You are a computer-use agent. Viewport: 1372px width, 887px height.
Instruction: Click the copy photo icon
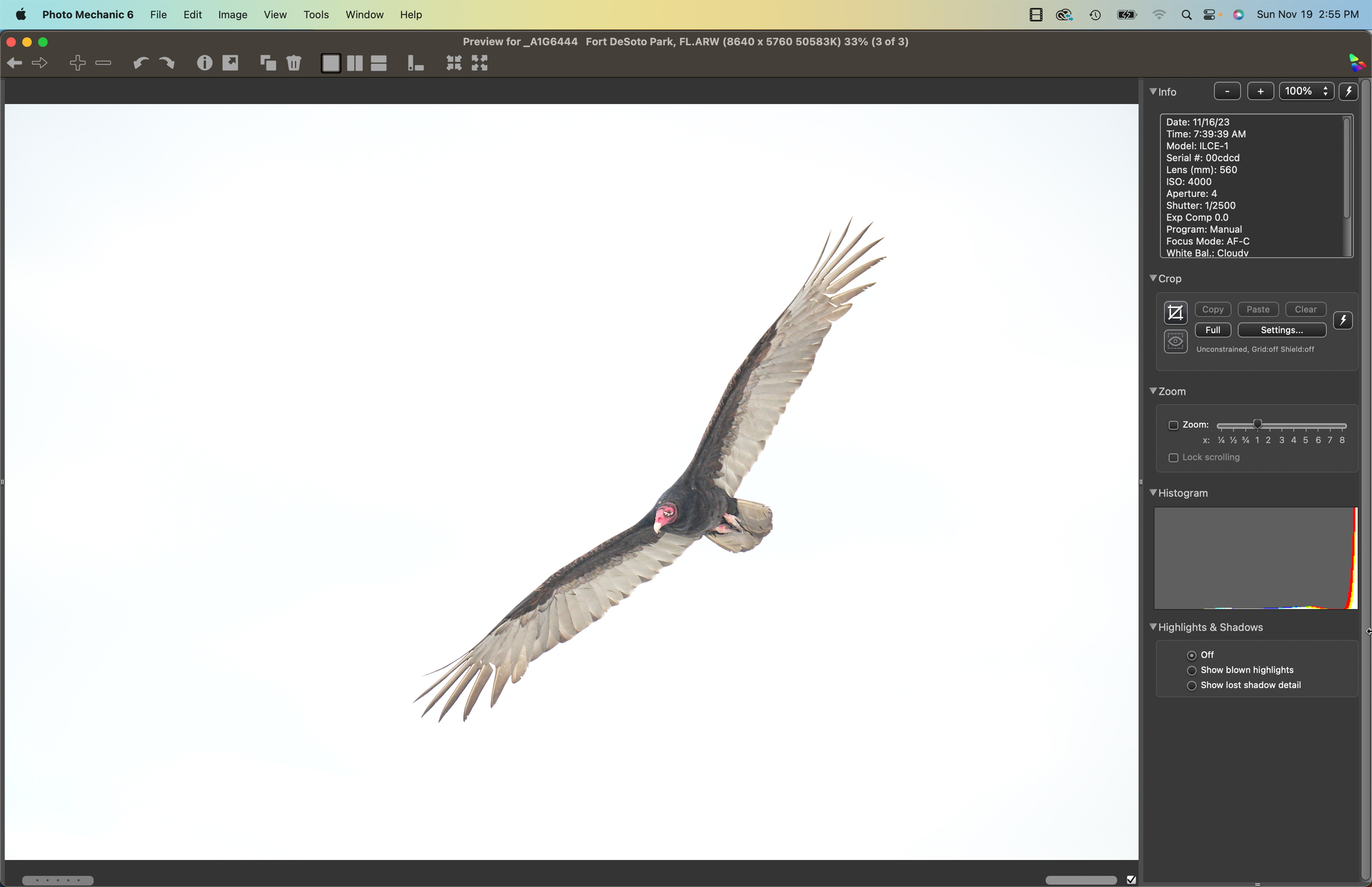coord(268,63)
